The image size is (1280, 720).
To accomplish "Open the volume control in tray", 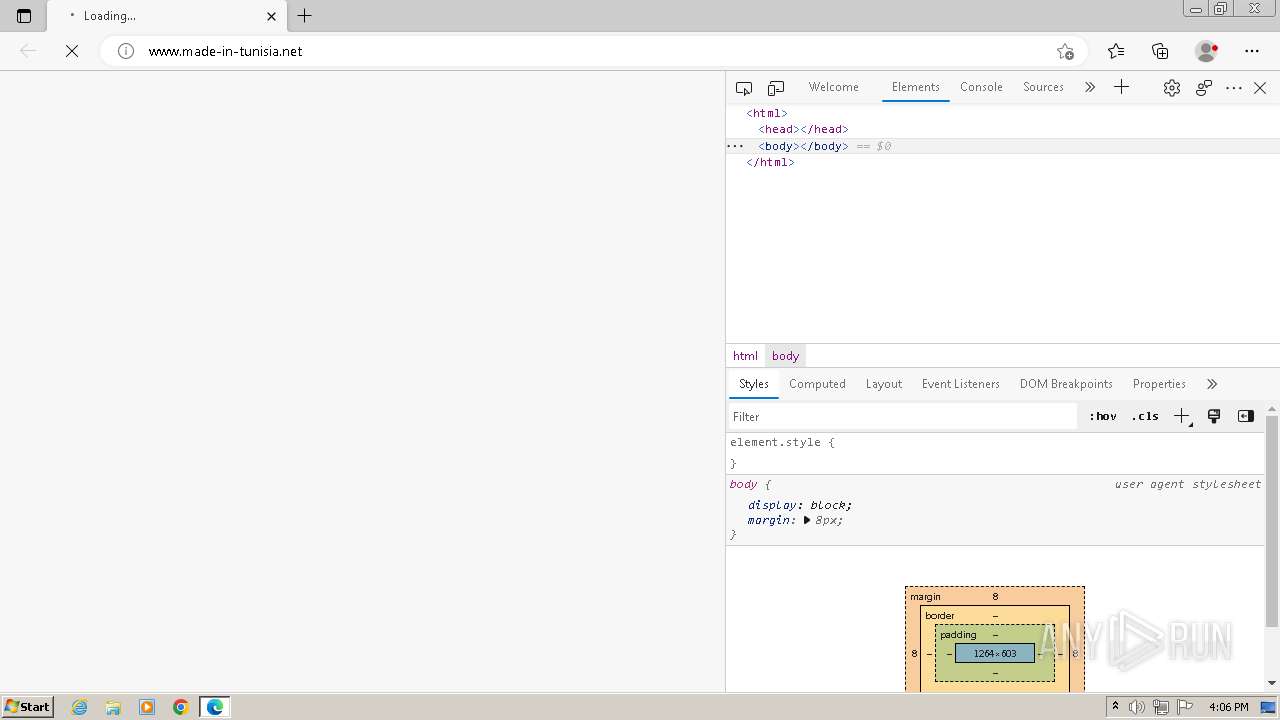I will pyautogui.click(x=1137, y=707).
